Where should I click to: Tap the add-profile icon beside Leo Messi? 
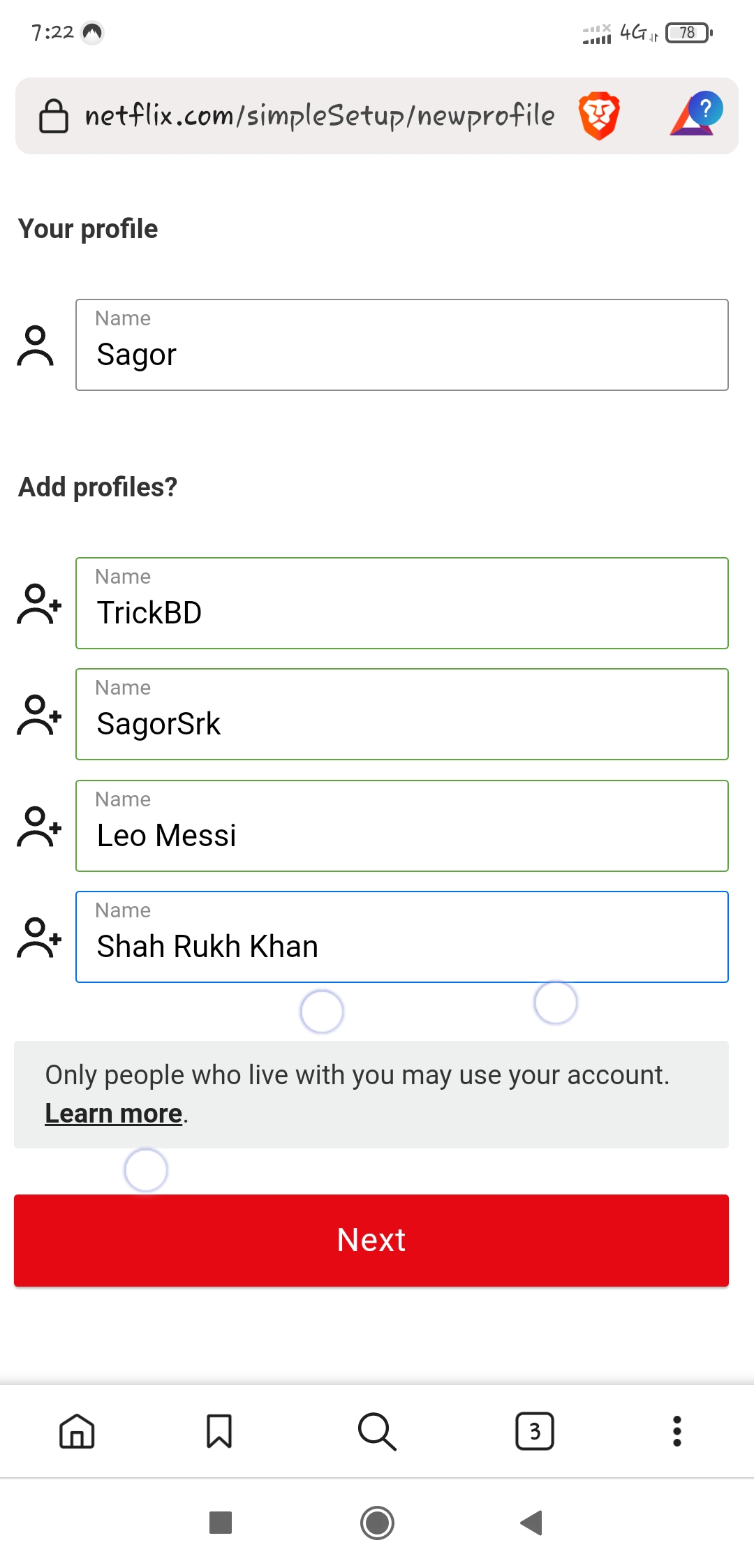point(39,827)
